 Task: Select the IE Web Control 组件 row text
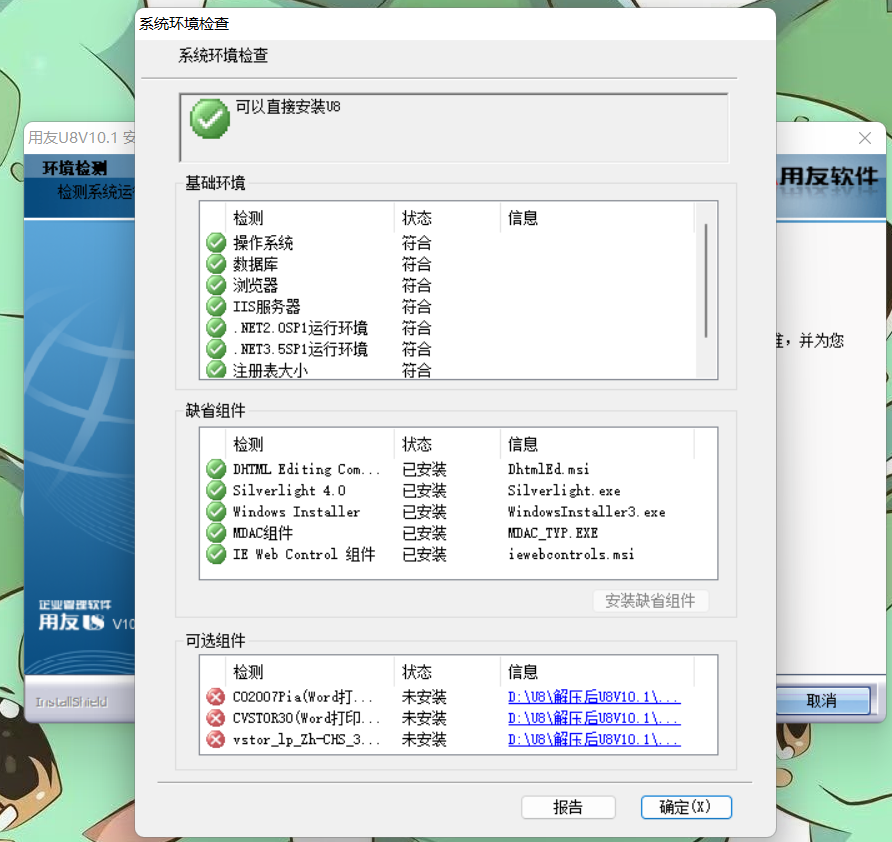(x=304, y=554)
